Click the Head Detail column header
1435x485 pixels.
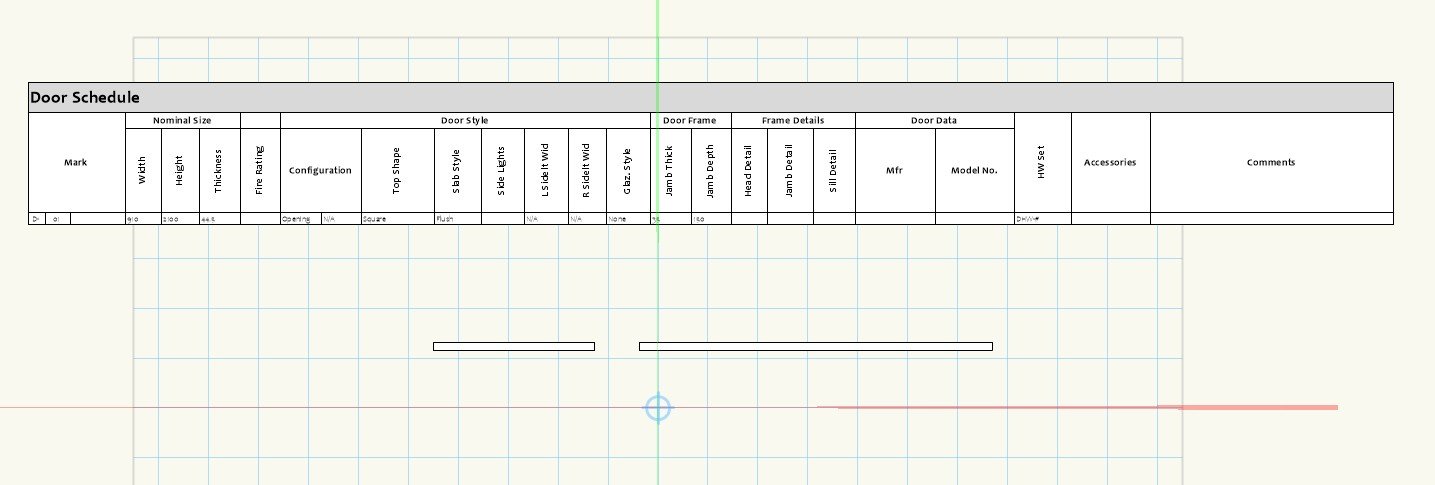coord(748,170)
